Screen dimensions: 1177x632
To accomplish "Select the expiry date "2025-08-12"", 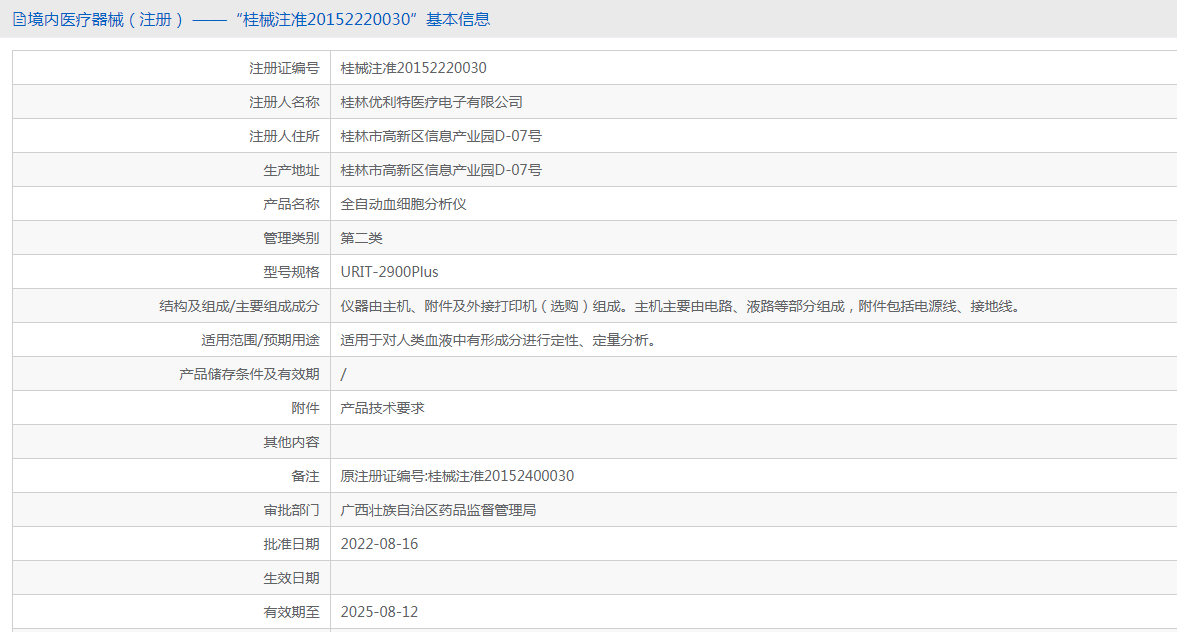I will (x=380, y=612).
